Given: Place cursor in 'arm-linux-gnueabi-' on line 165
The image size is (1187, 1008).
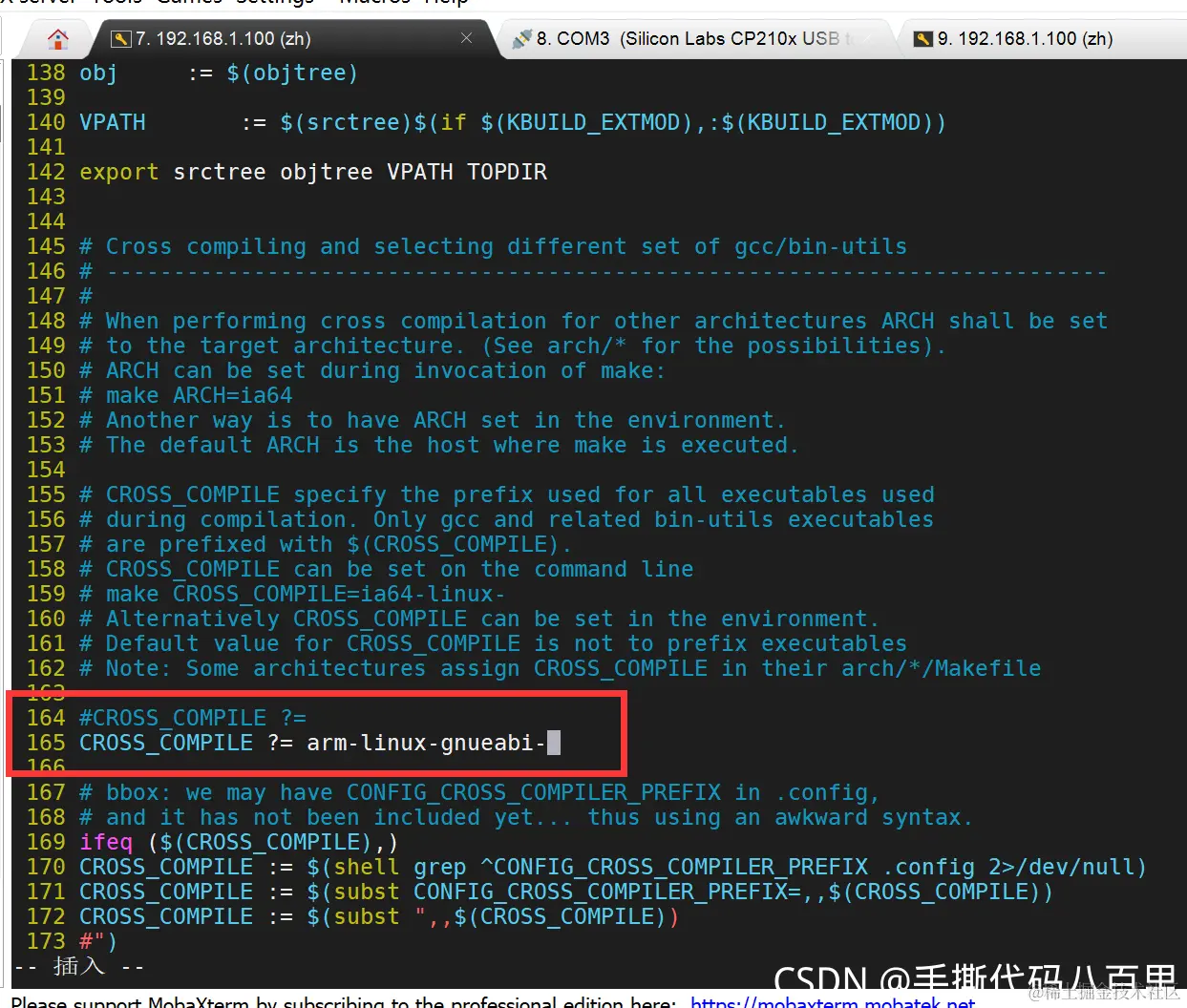Looking at the screenshot, I should point(426,744).
